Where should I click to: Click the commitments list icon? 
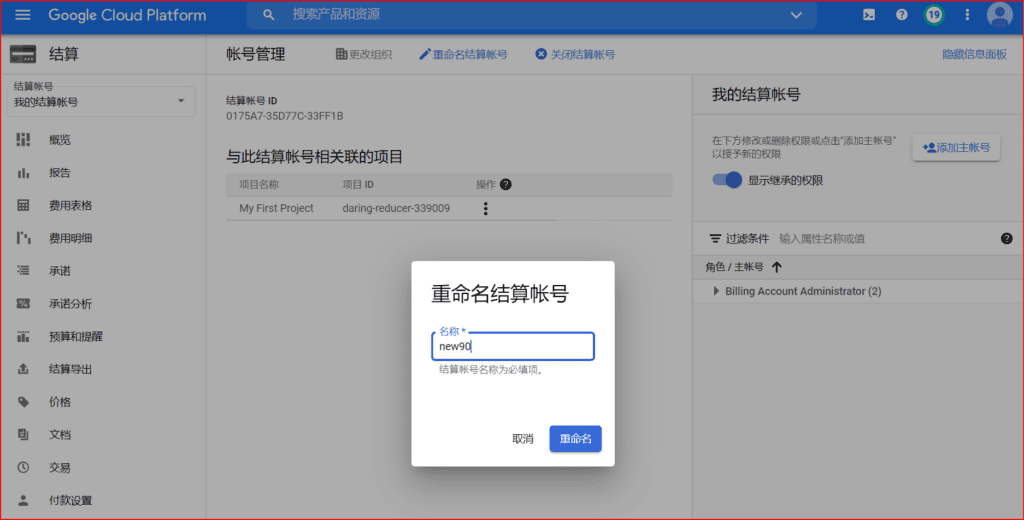pyautogui.click(x=24, y=270)
